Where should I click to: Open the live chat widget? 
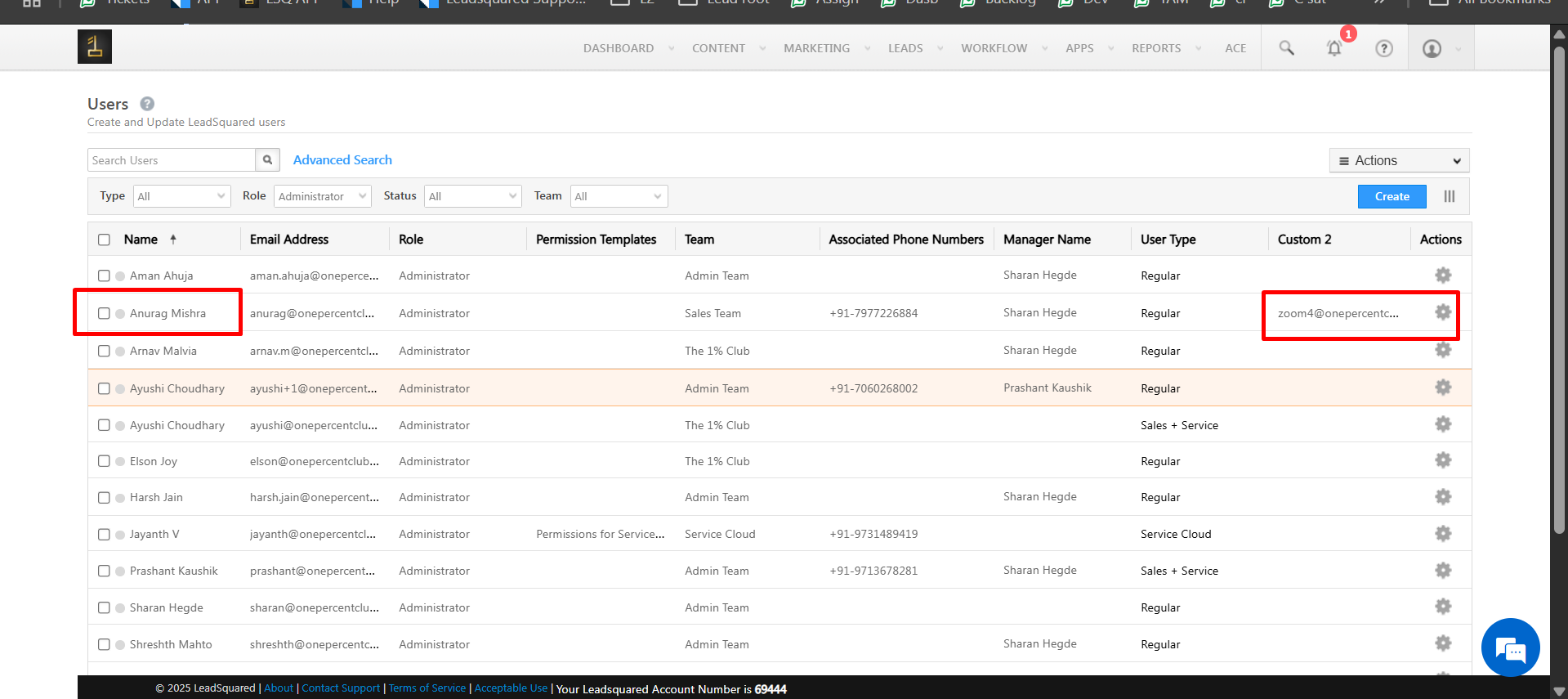click(x=1510, y=647)
